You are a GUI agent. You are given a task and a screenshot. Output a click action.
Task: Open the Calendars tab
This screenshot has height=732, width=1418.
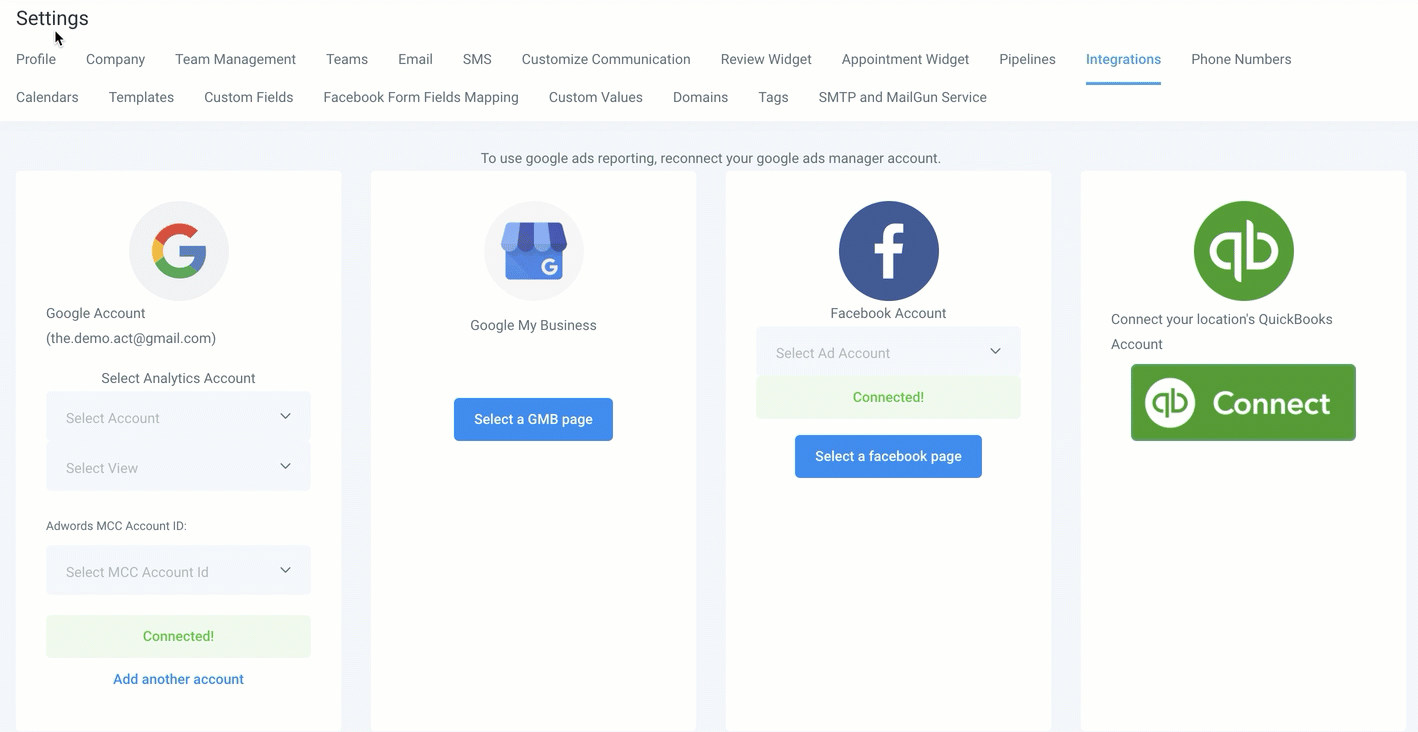[x=47, y=97]
